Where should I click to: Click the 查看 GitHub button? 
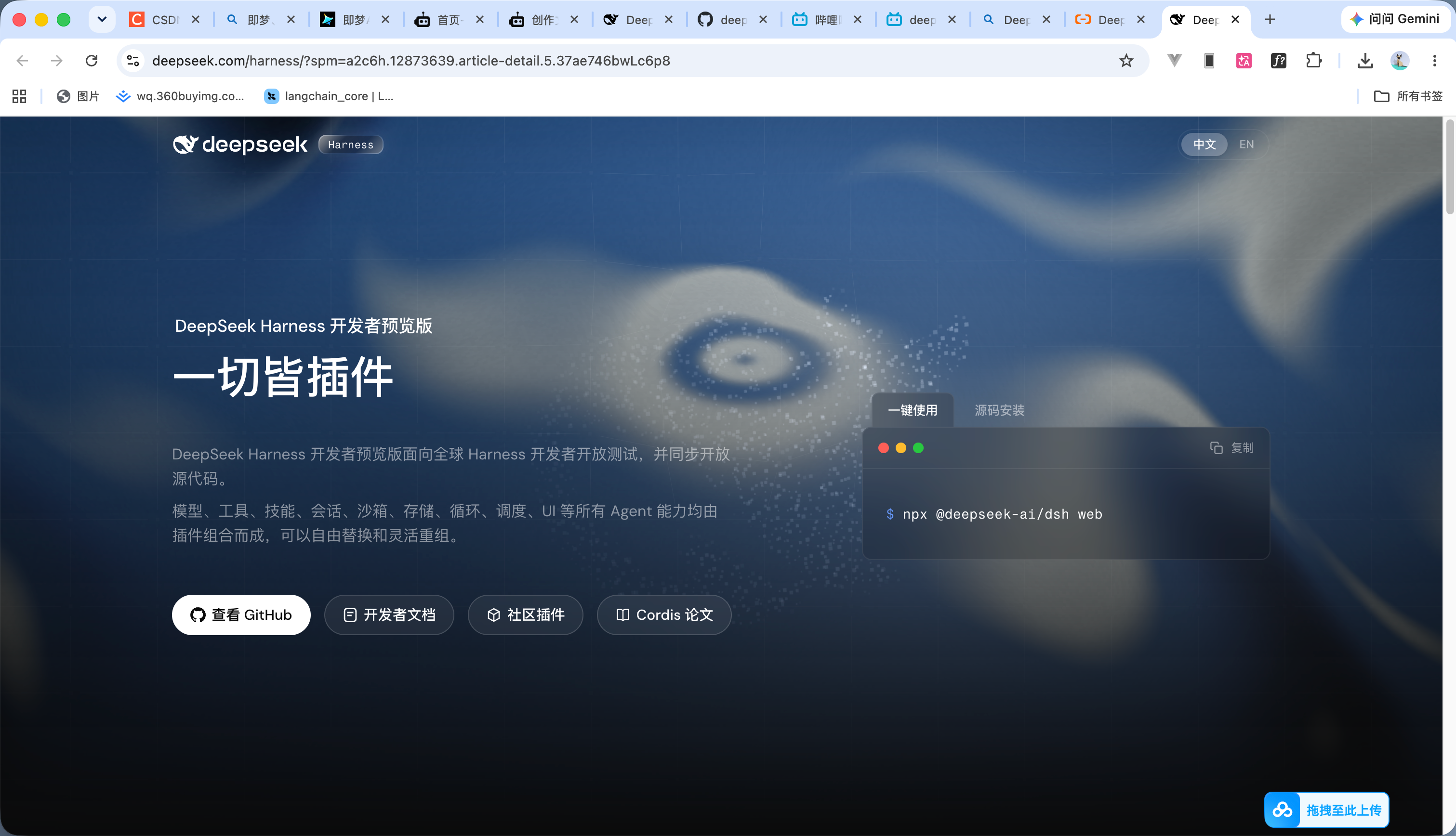pyautogui.click(x=240, y=614)
